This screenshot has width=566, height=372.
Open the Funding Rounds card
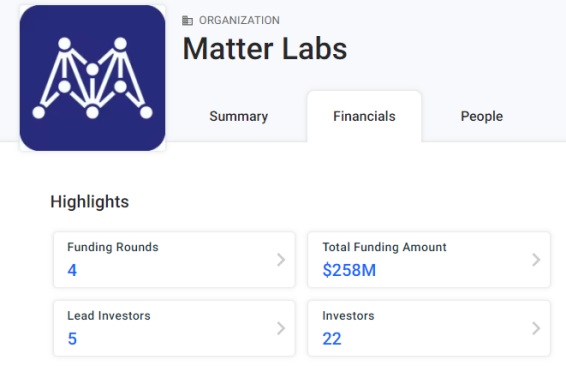(x=174, y=260)
